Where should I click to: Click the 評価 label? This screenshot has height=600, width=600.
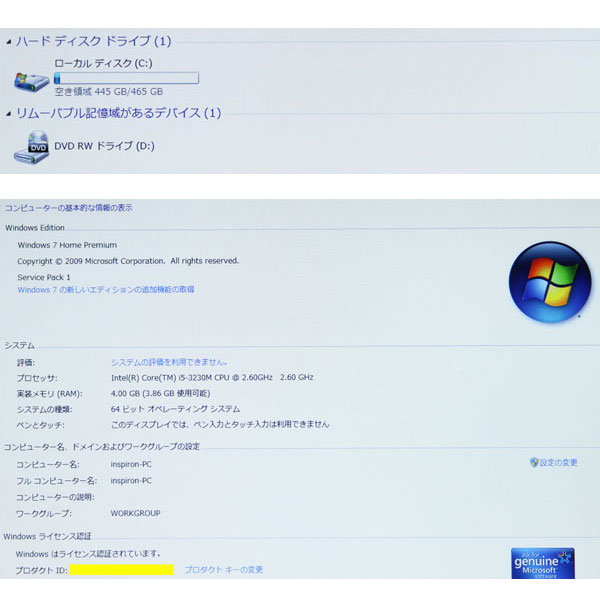tap(26, 363)
